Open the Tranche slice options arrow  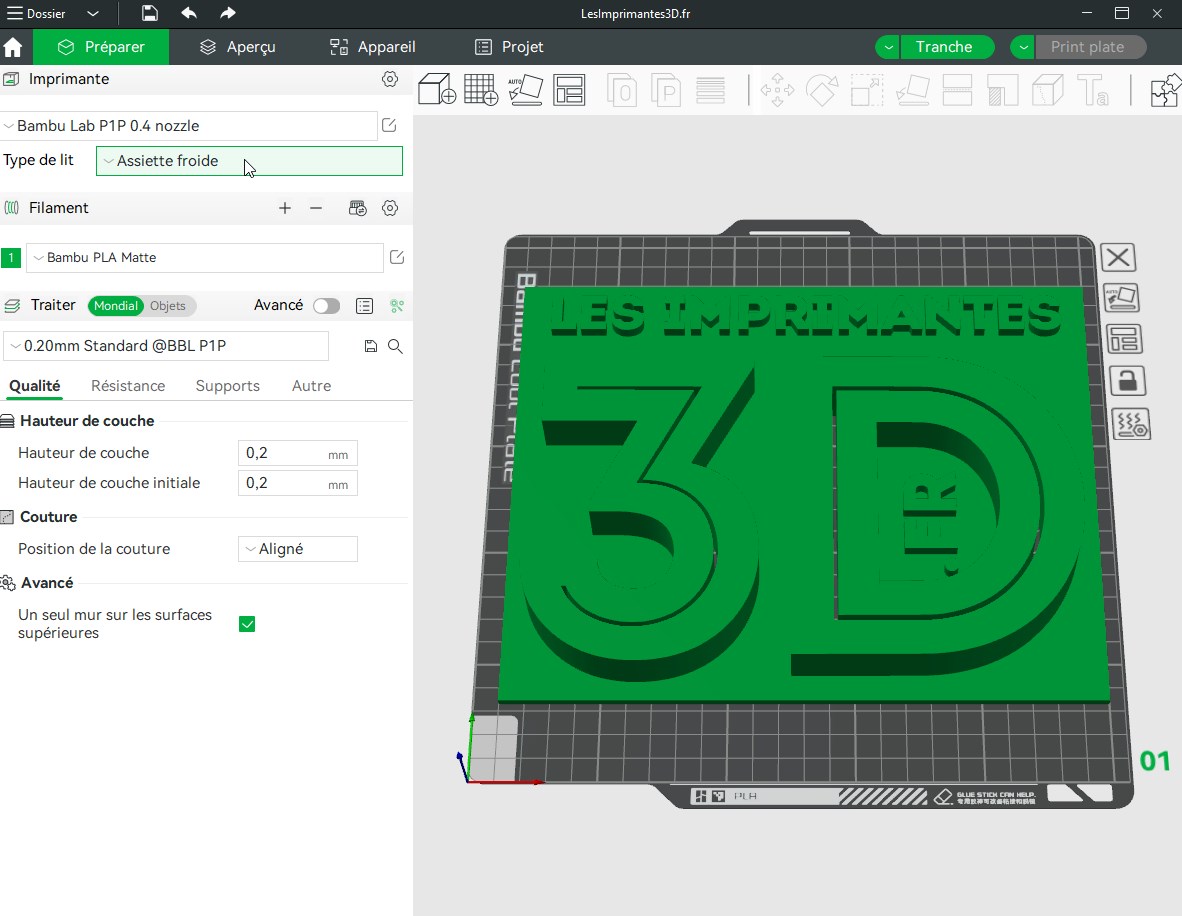click(888, 47)
